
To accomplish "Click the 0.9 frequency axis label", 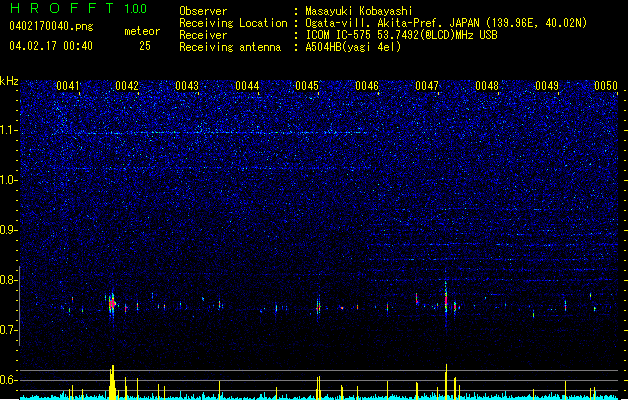I will coord(8,230).
